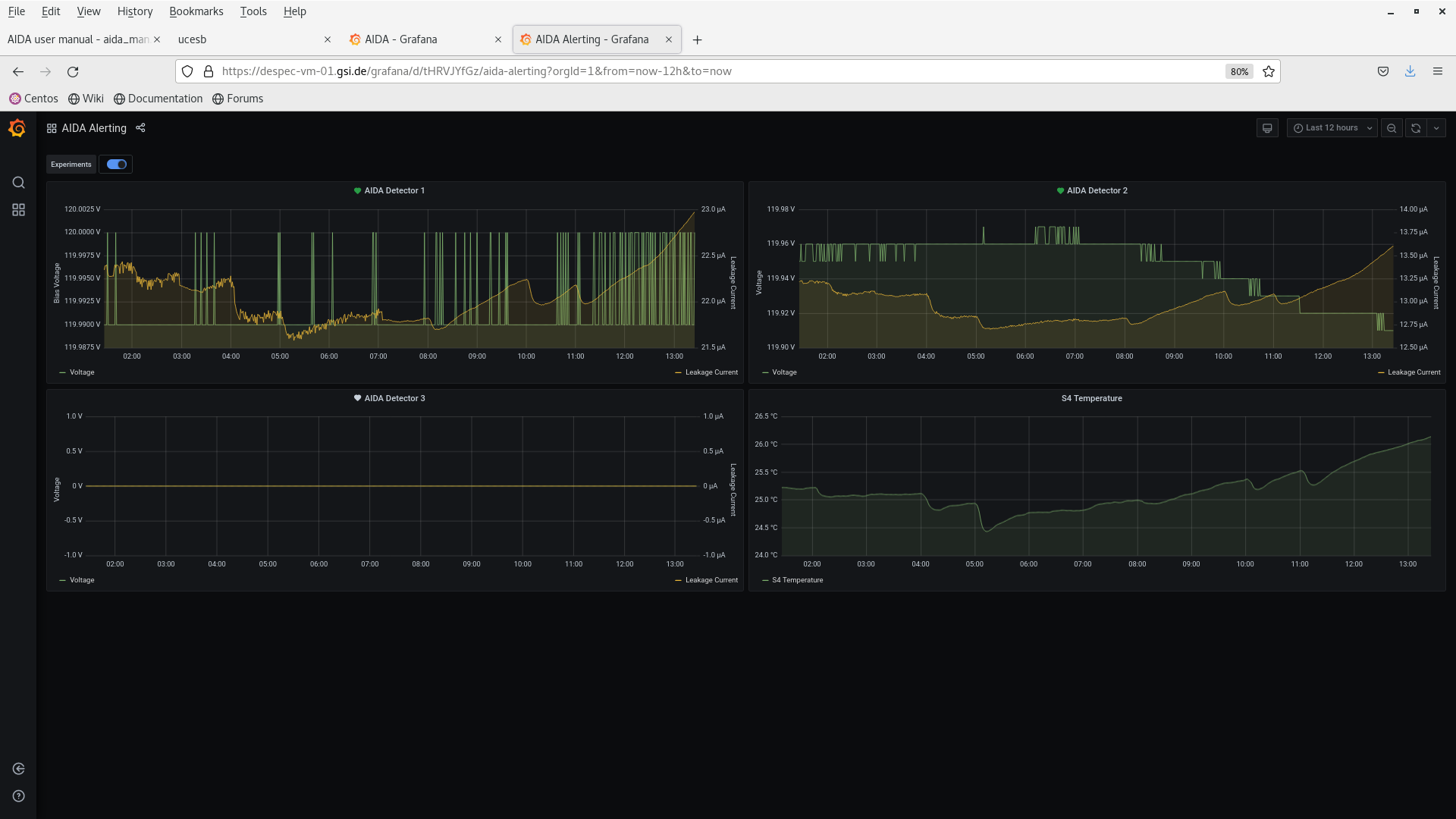Open the View menu
The width and height of the screenshot is (1456, 819).
pos(89,11)
